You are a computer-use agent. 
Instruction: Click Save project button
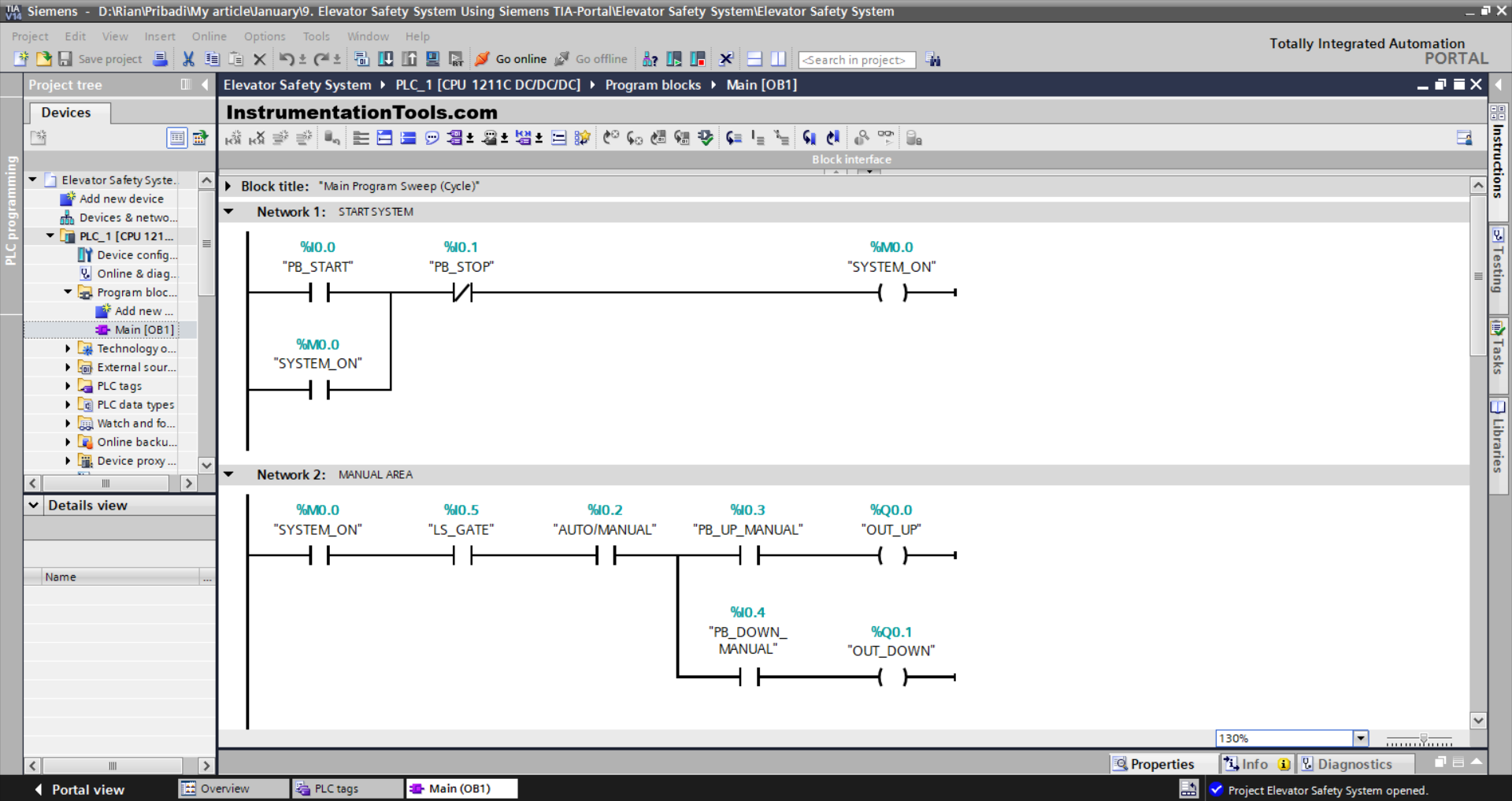pos(100,59)
